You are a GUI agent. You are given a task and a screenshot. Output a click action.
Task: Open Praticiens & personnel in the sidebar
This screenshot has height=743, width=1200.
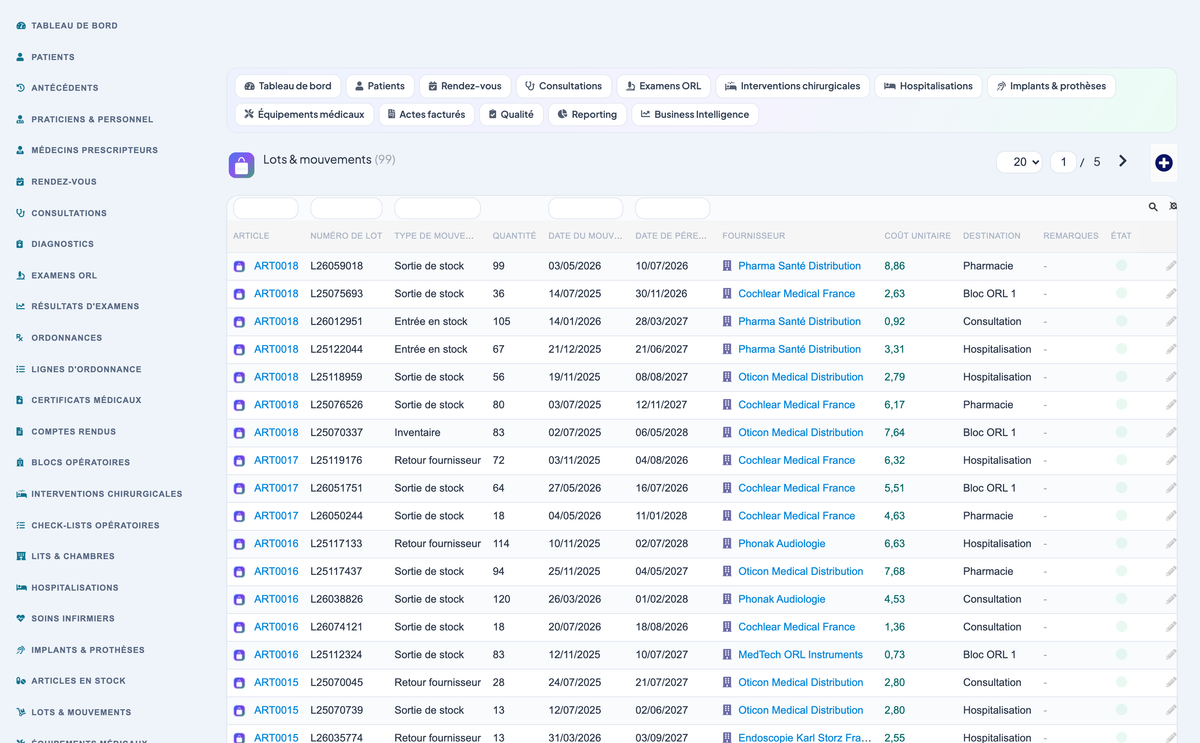point(92,120)
